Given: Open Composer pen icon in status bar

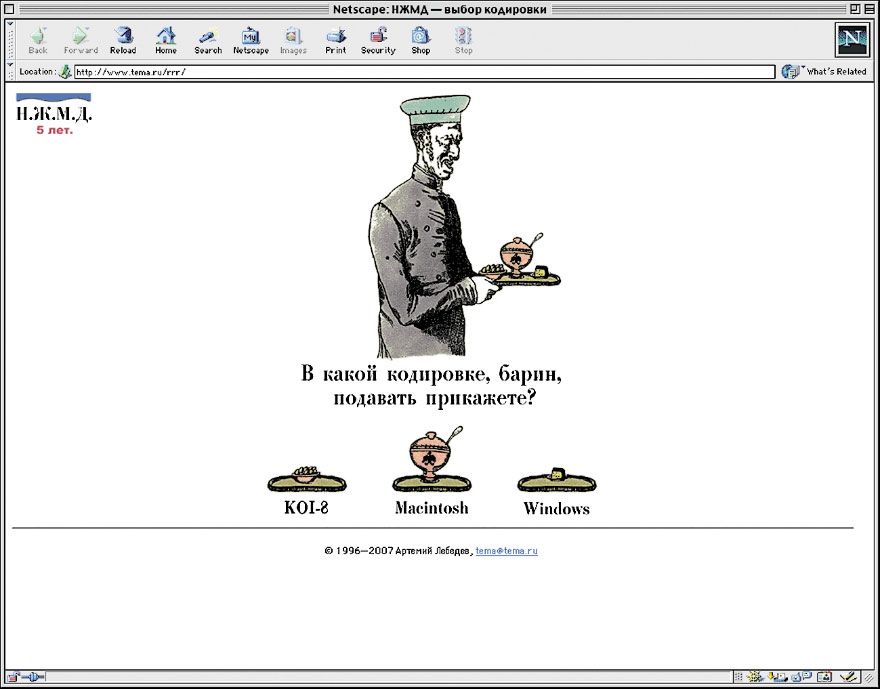Looking at the screenshot, I should coord(849,677).
